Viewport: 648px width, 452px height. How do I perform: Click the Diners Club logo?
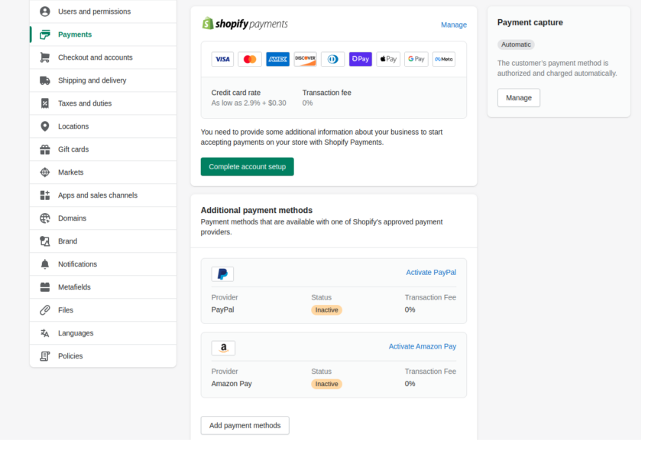333,59
